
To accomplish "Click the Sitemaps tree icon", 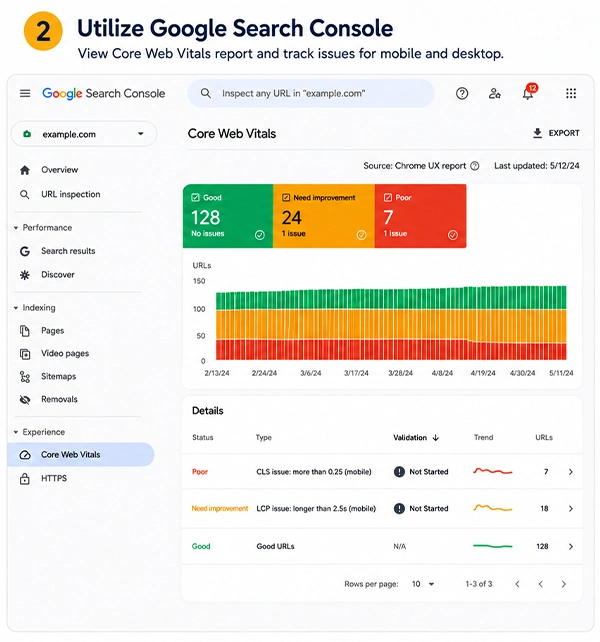I will coord(25,377).
